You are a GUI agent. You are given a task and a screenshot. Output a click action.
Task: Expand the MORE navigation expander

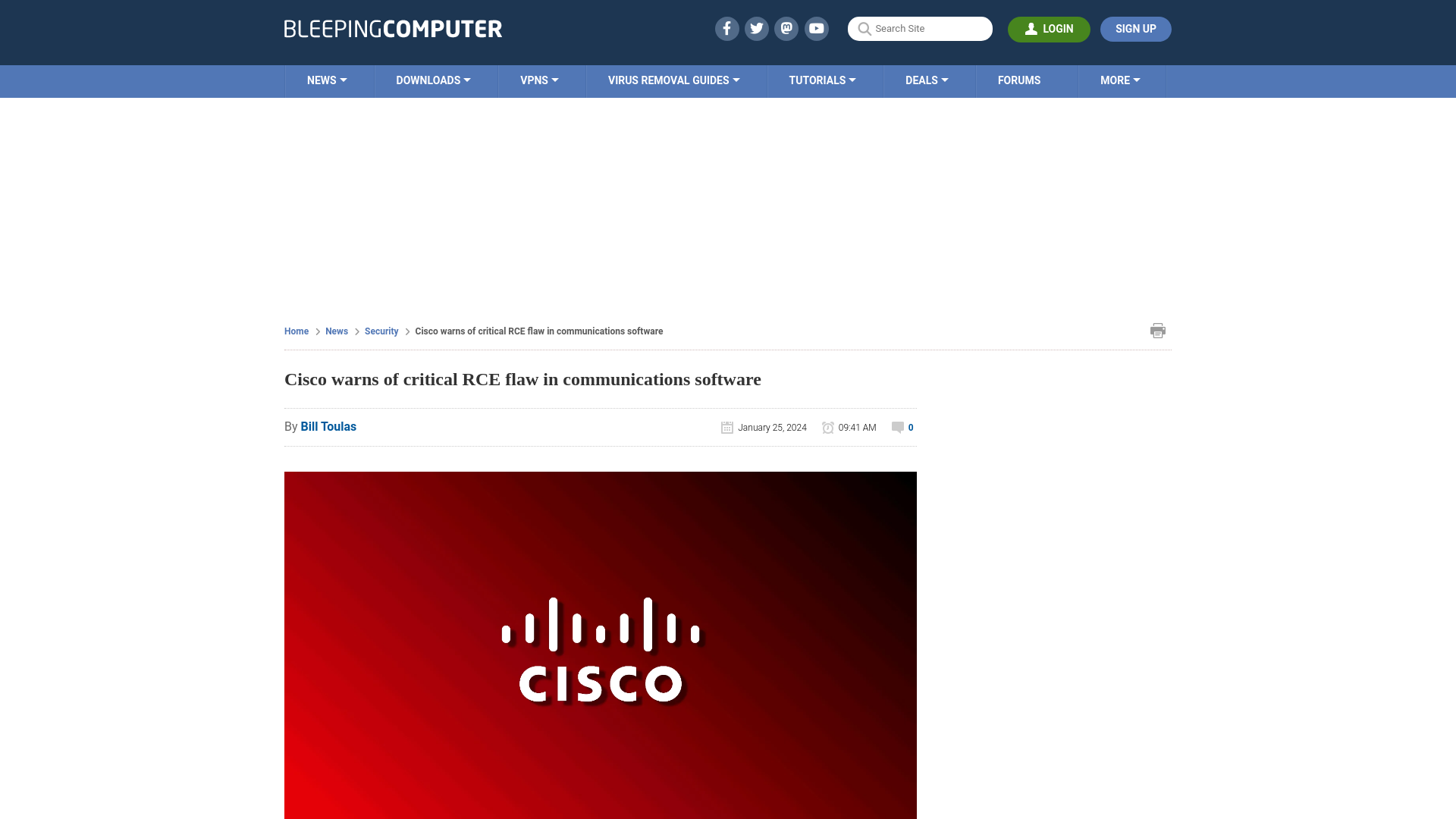coord(1119,80)
